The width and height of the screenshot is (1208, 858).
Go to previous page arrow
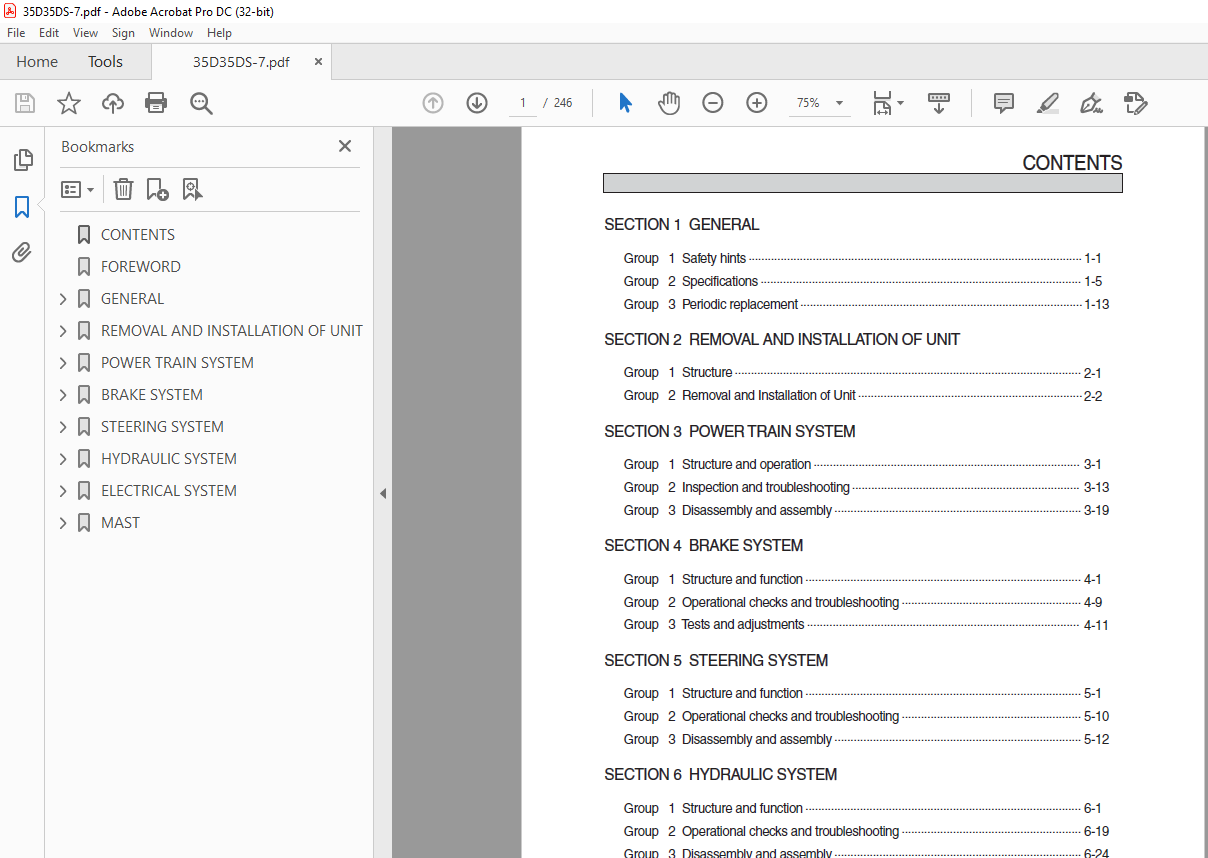coord(433,103)
